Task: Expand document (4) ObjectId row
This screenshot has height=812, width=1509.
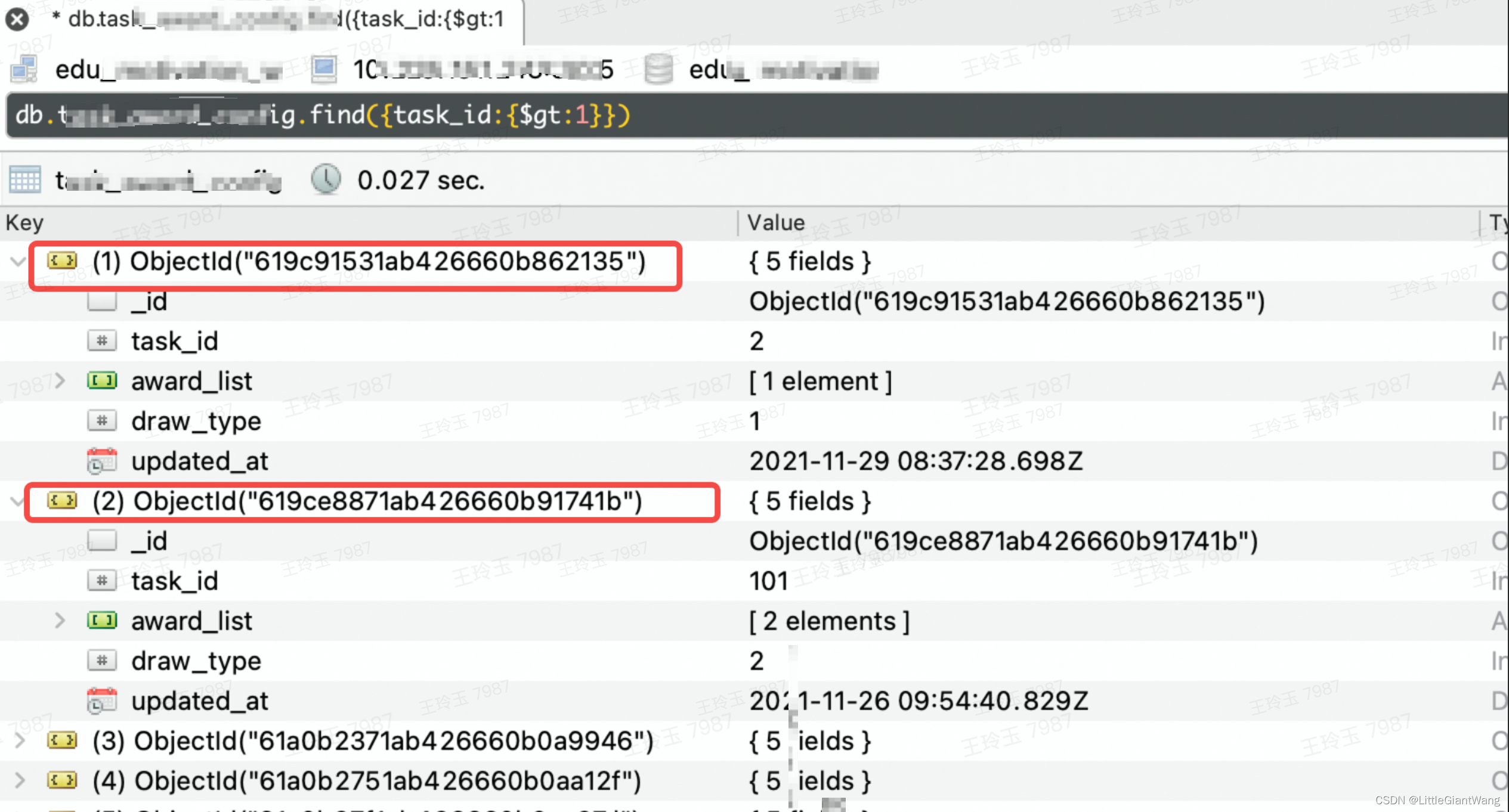Action: point(20,780)
